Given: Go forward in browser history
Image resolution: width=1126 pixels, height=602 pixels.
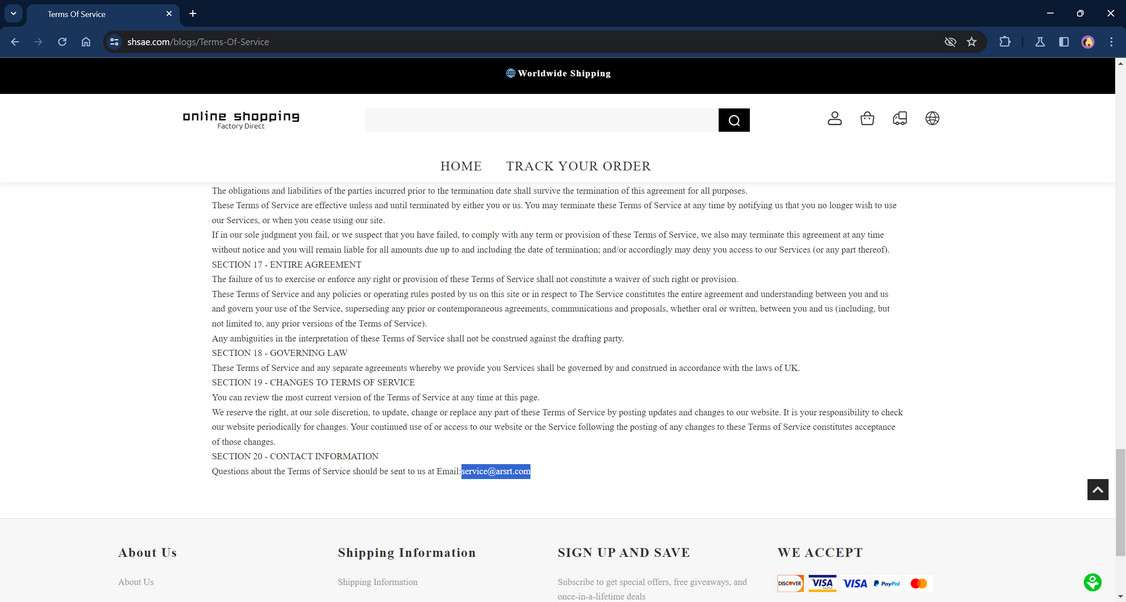Looking at the screenshot, I should click(38, 42).
